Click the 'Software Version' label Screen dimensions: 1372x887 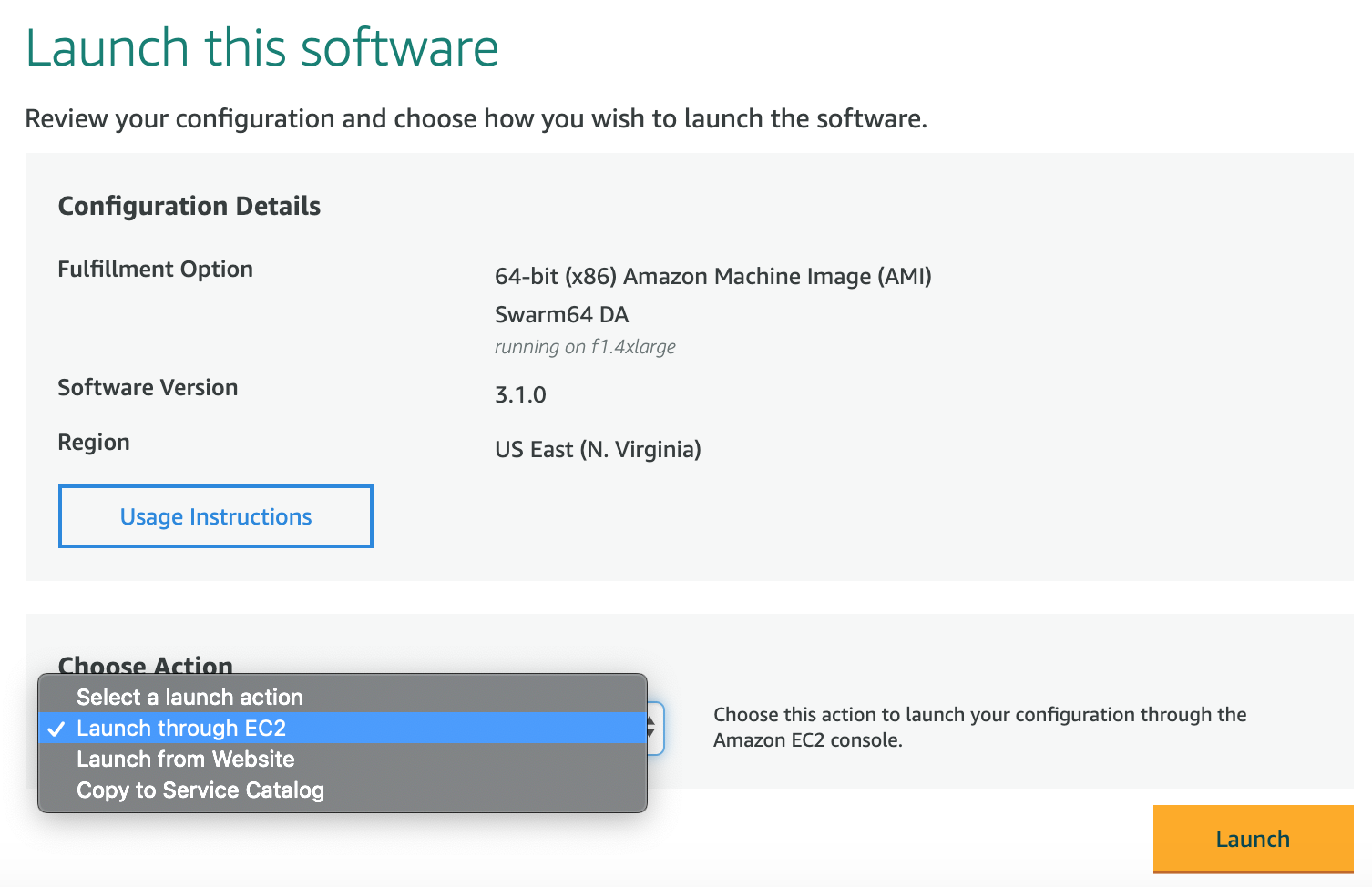tap(148, 387)
